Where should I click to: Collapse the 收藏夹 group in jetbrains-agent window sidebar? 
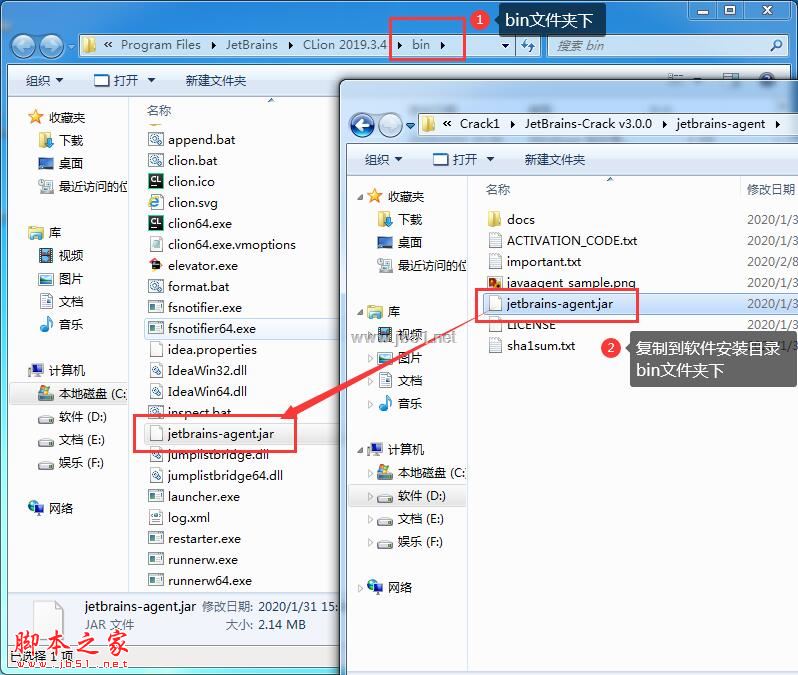[360, 197]
